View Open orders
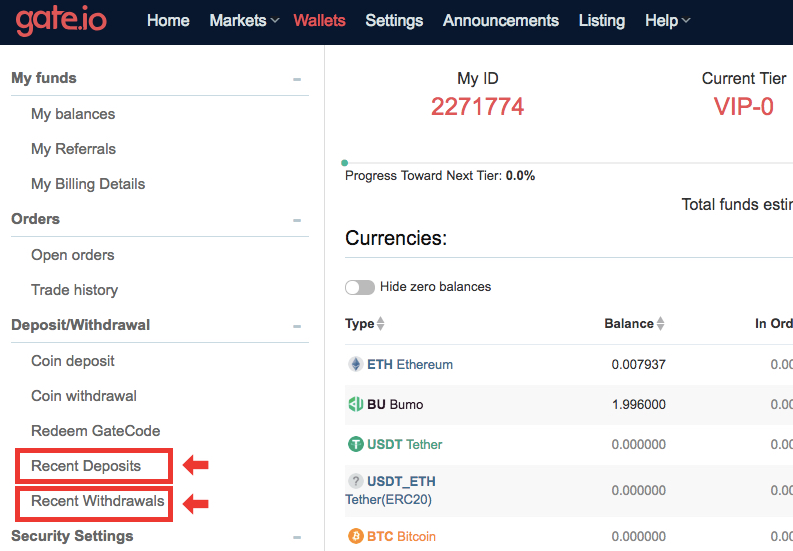 [72, 255]
